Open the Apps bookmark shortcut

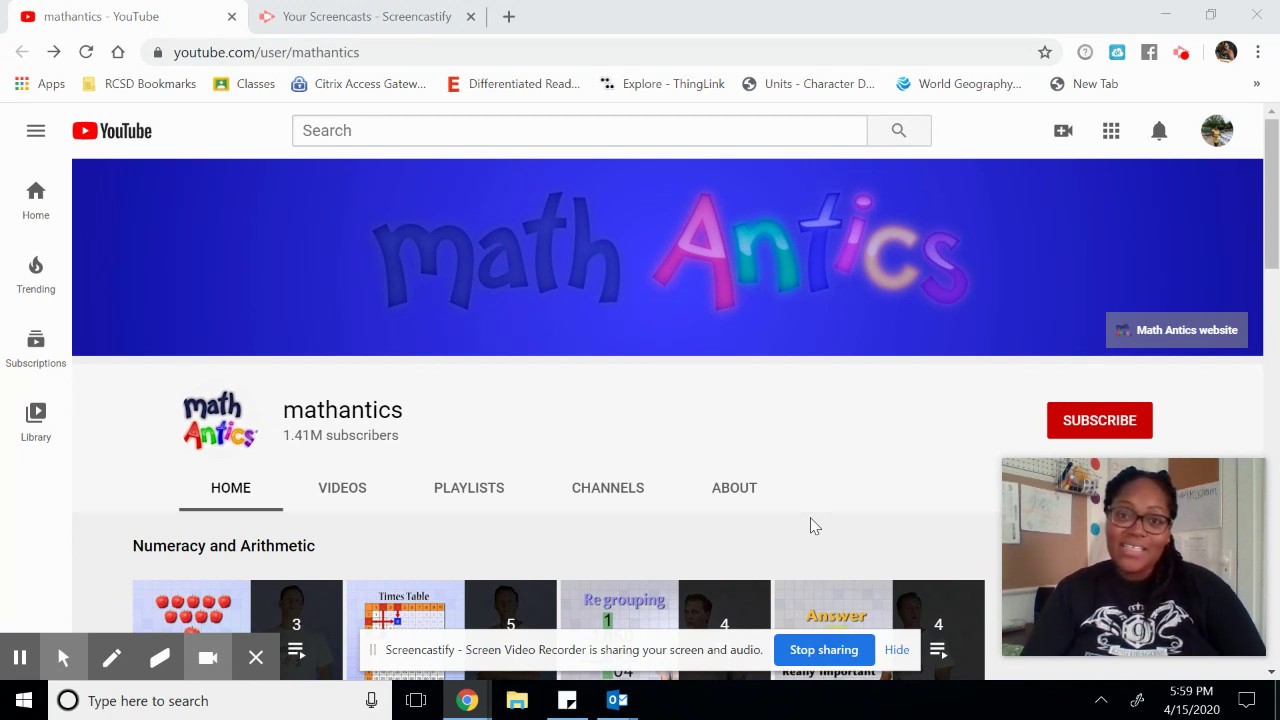40,84
